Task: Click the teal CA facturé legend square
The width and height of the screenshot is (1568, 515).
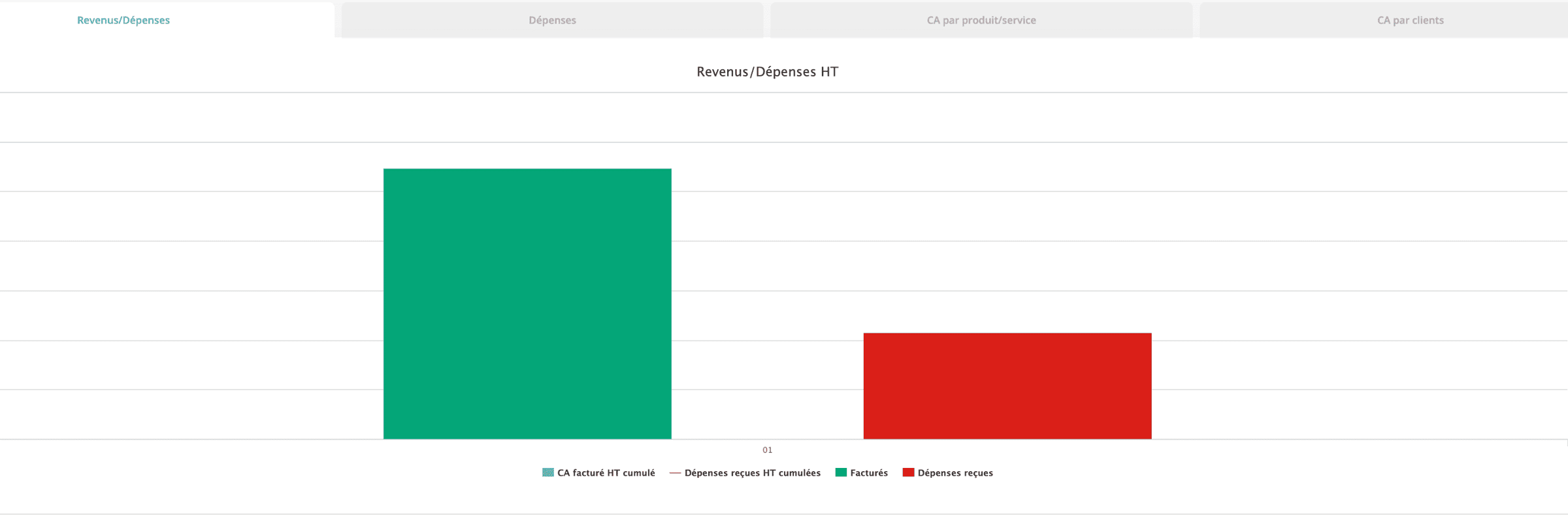Action: tap(548, 473)
